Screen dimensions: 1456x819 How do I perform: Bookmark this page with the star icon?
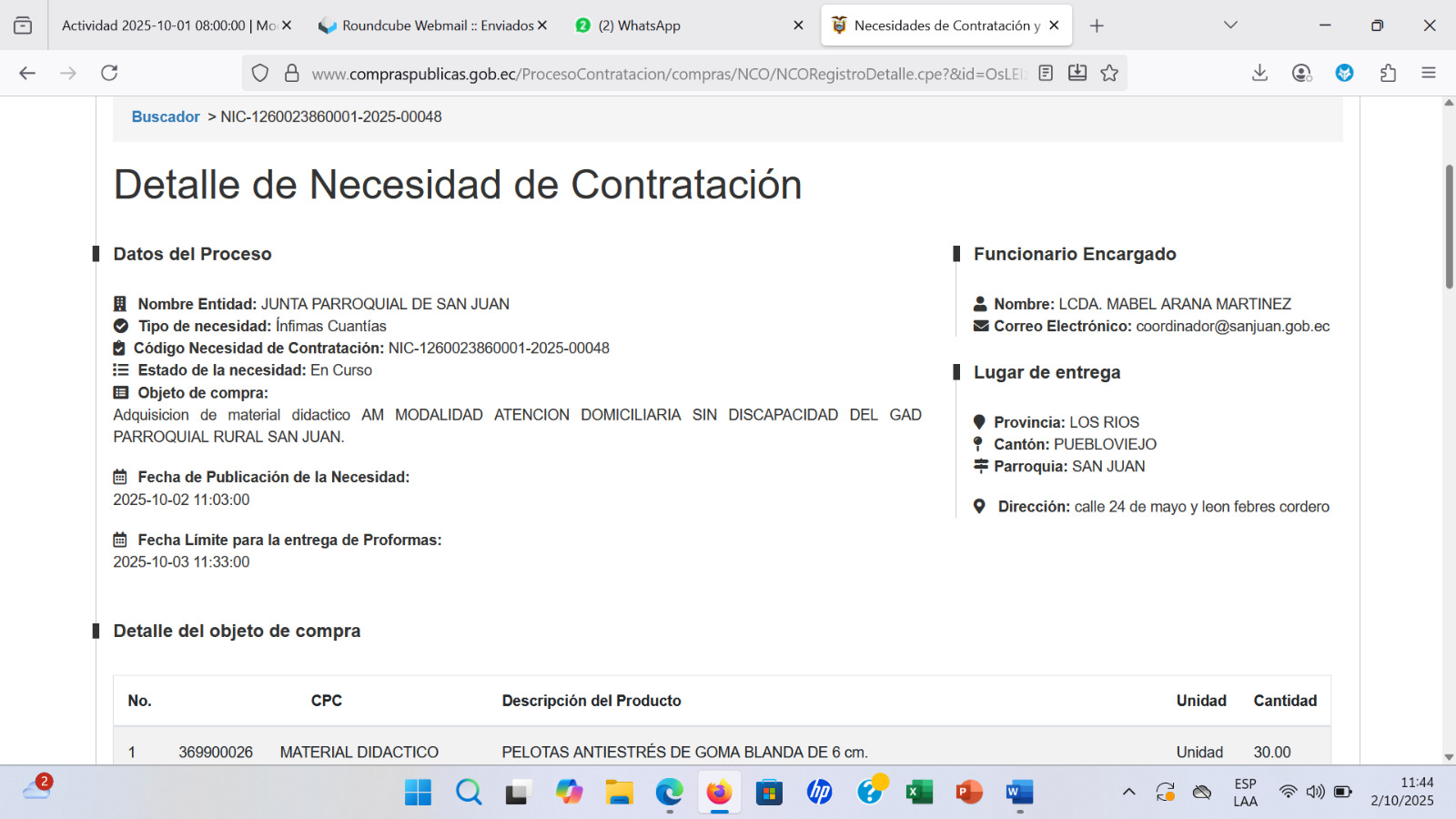pos(1109,73)
